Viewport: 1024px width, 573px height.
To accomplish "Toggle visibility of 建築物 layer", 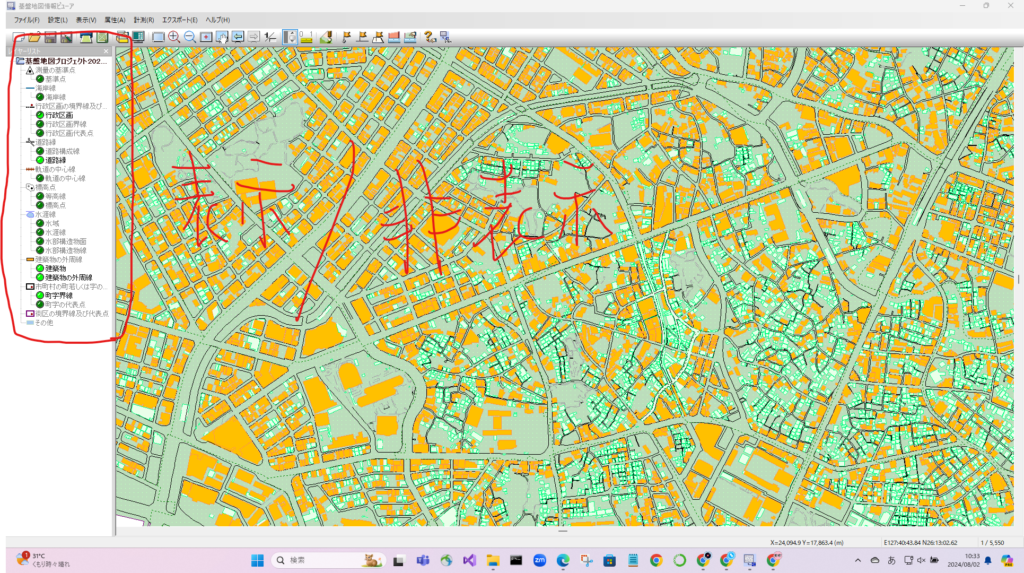I will pos(39,268).
